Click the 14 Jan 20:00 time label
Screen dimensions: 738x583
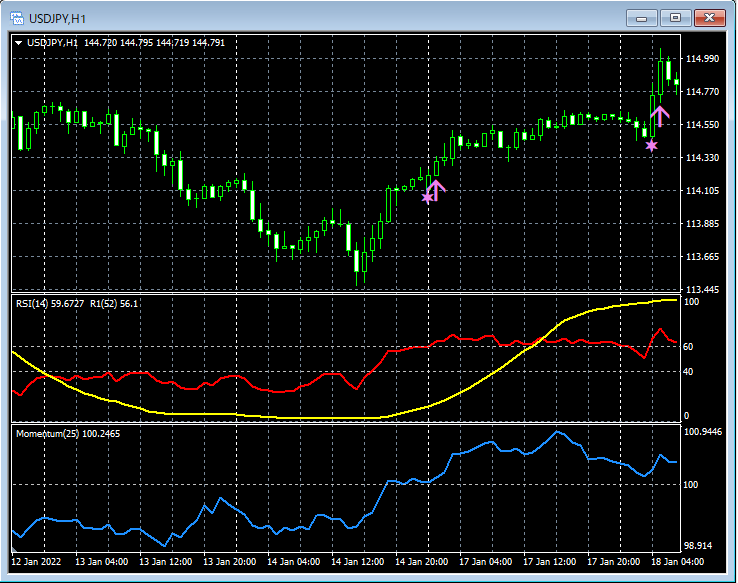(421, 562)
